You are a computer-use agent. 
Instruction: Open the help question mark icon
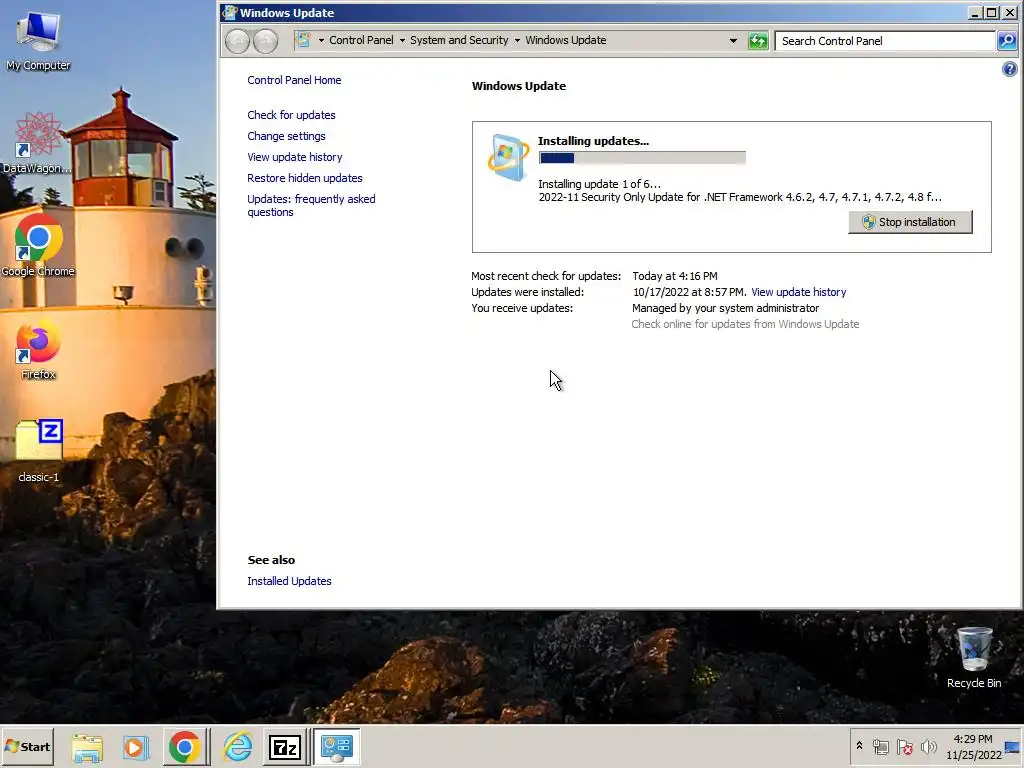[x=1010, y=69]
